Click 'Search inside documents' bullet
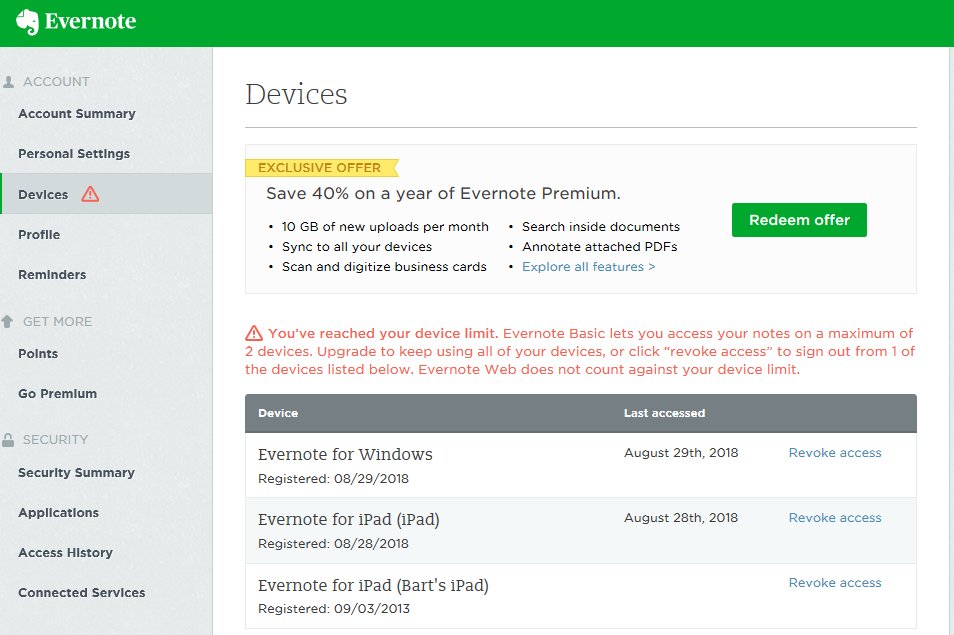954x635 pixels. (601, 227)
